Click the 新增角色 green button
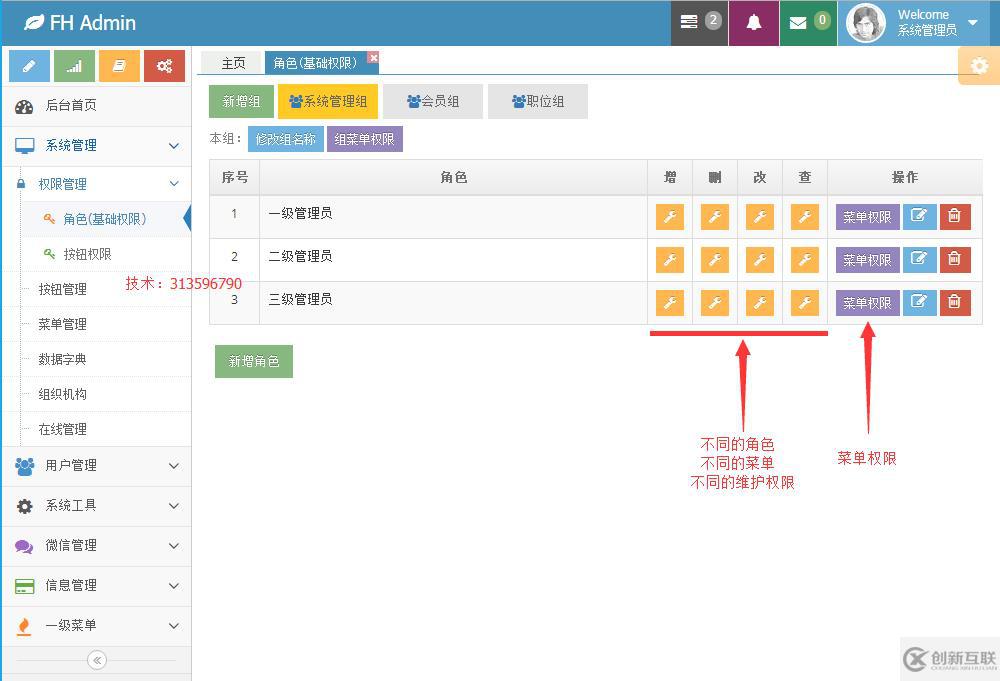The image size is (1000, 681). [253, 361]
